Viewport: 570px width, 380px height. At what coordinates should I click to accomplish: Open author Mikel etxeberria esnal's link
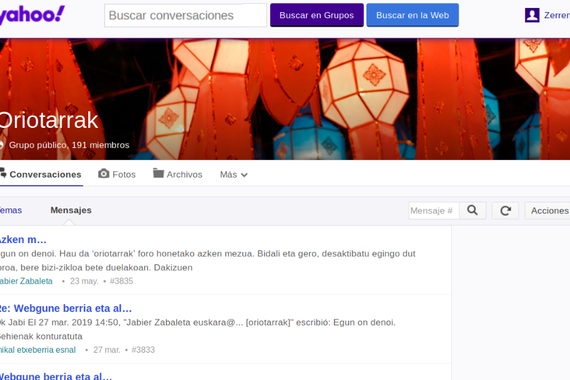click(38, 350)
